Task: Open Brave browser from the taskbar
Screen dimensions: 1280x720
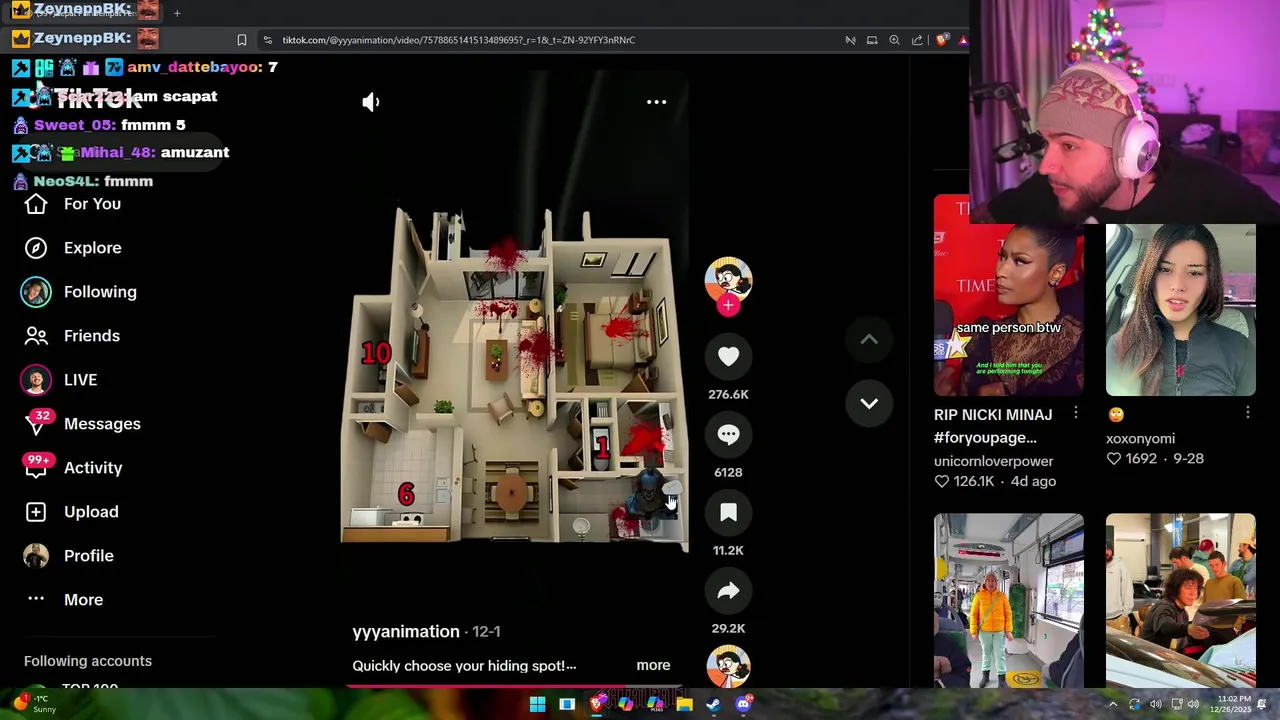Action: [x=597, y=704]
